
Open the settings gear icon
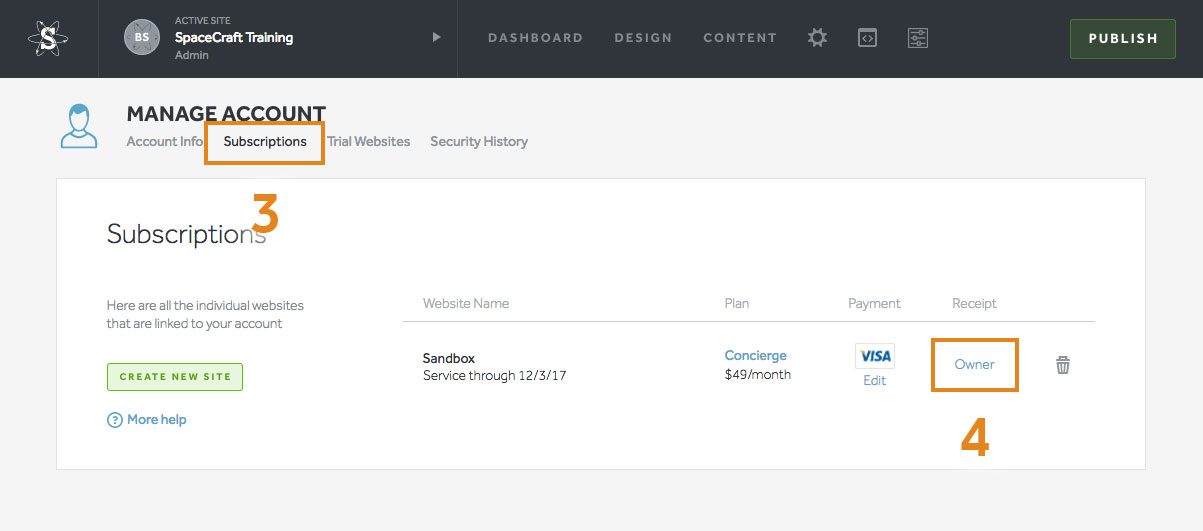(x=818, y=38)
